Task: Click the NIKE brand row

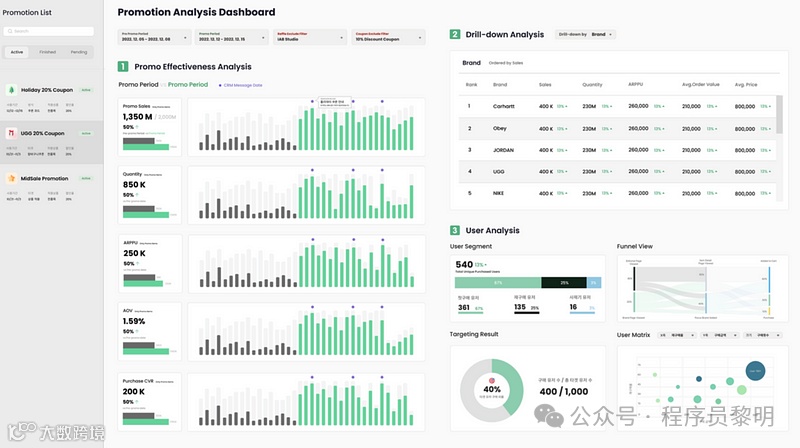Action: (x=617, y=193)
